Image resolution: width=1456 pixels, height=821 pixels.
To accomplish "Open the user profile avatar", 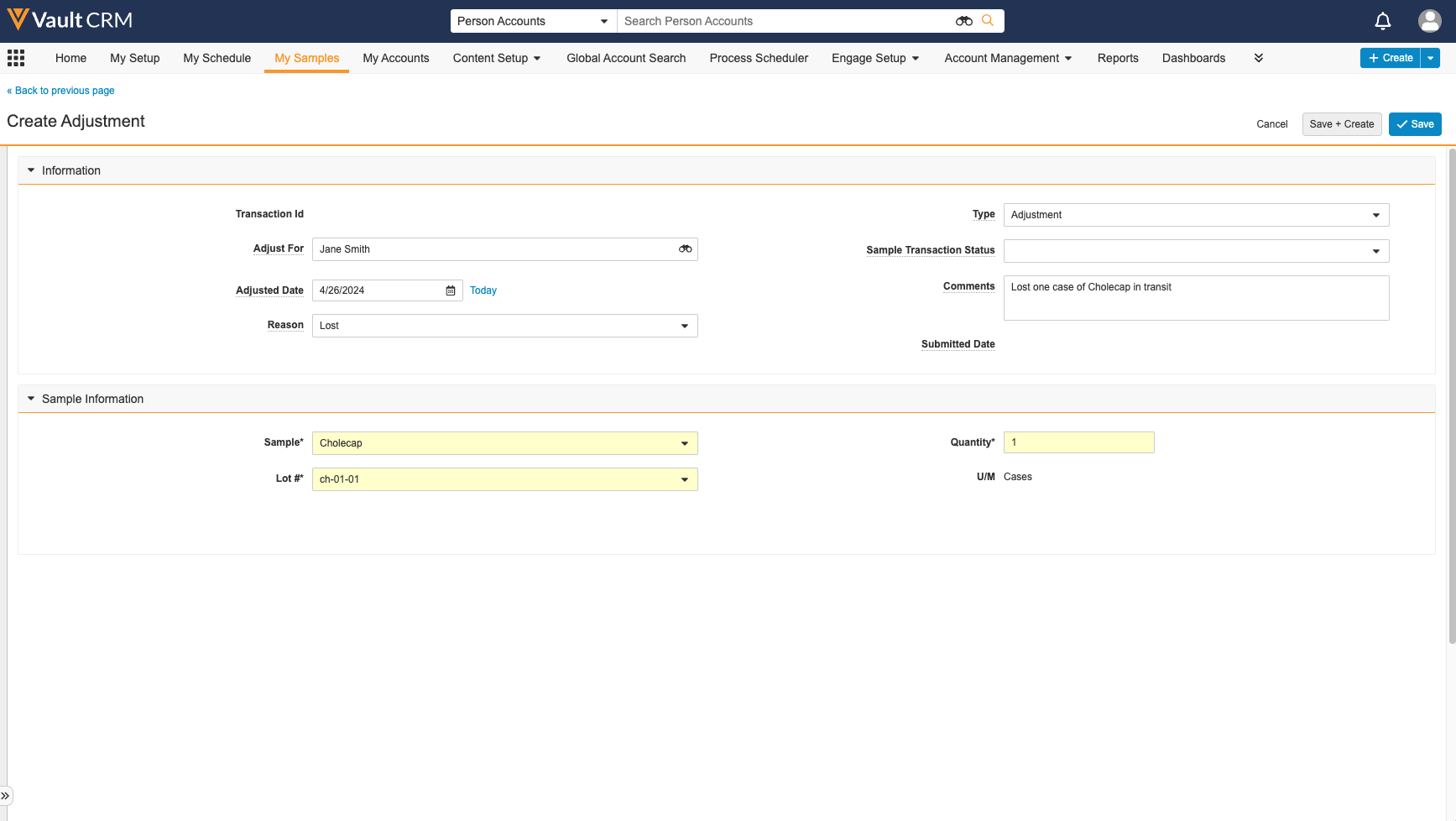I will point(1429,21).
